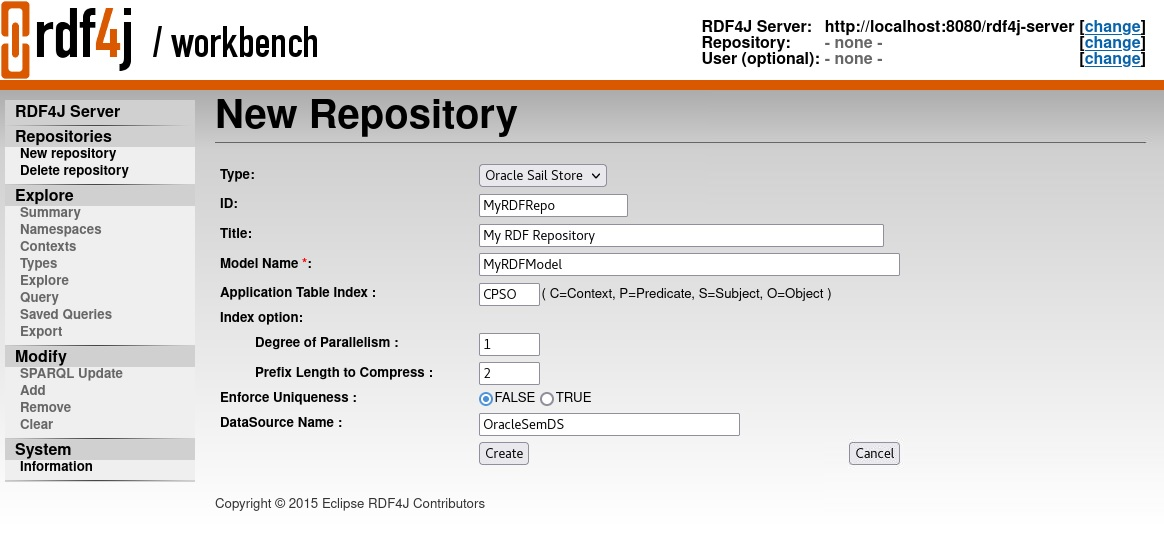The width and height of the screenshot is (1164, 546).
Task: Change the Repository selection
Action: click(x=1112, y=42)
